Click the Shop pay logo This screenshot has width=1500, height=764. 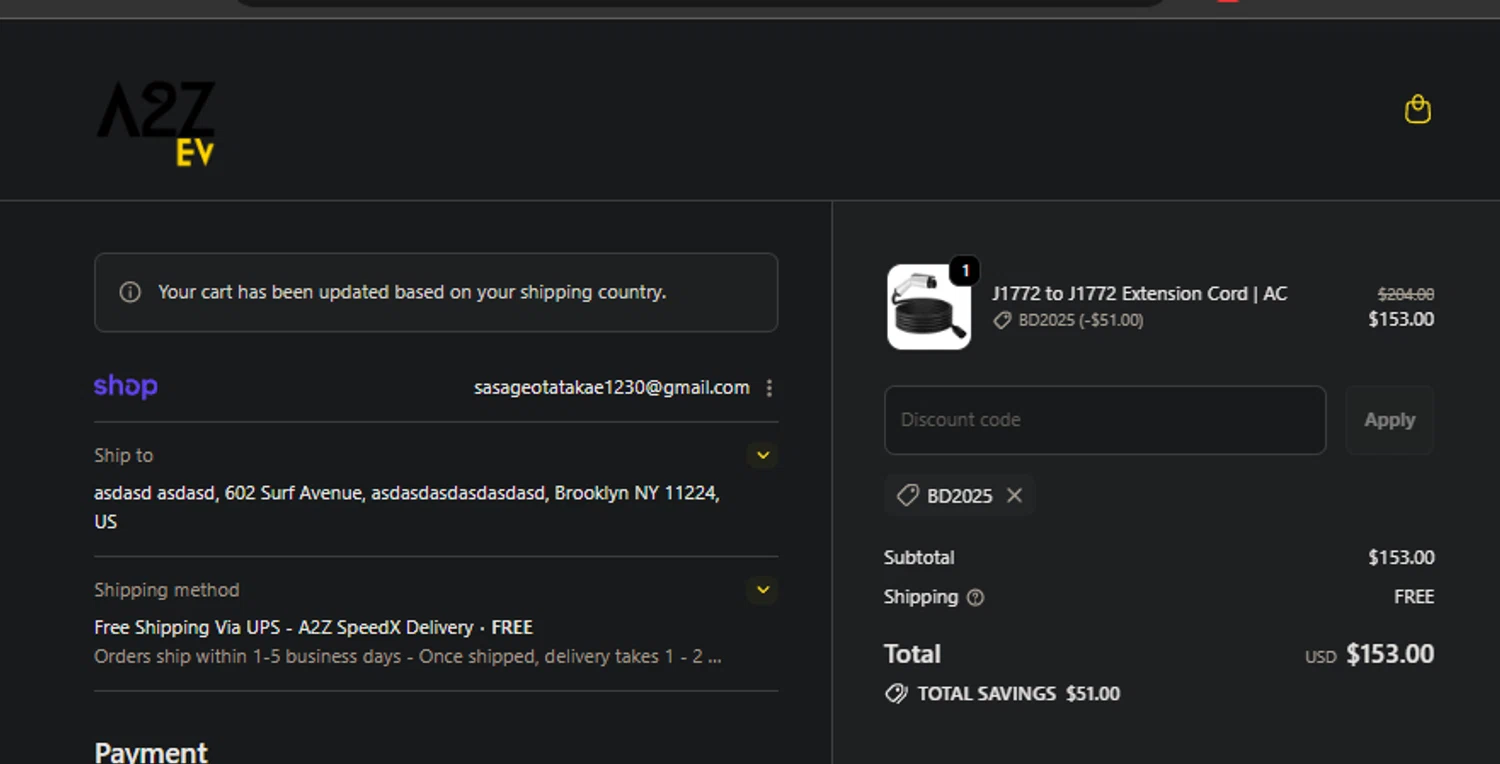(x=125, y=387)
